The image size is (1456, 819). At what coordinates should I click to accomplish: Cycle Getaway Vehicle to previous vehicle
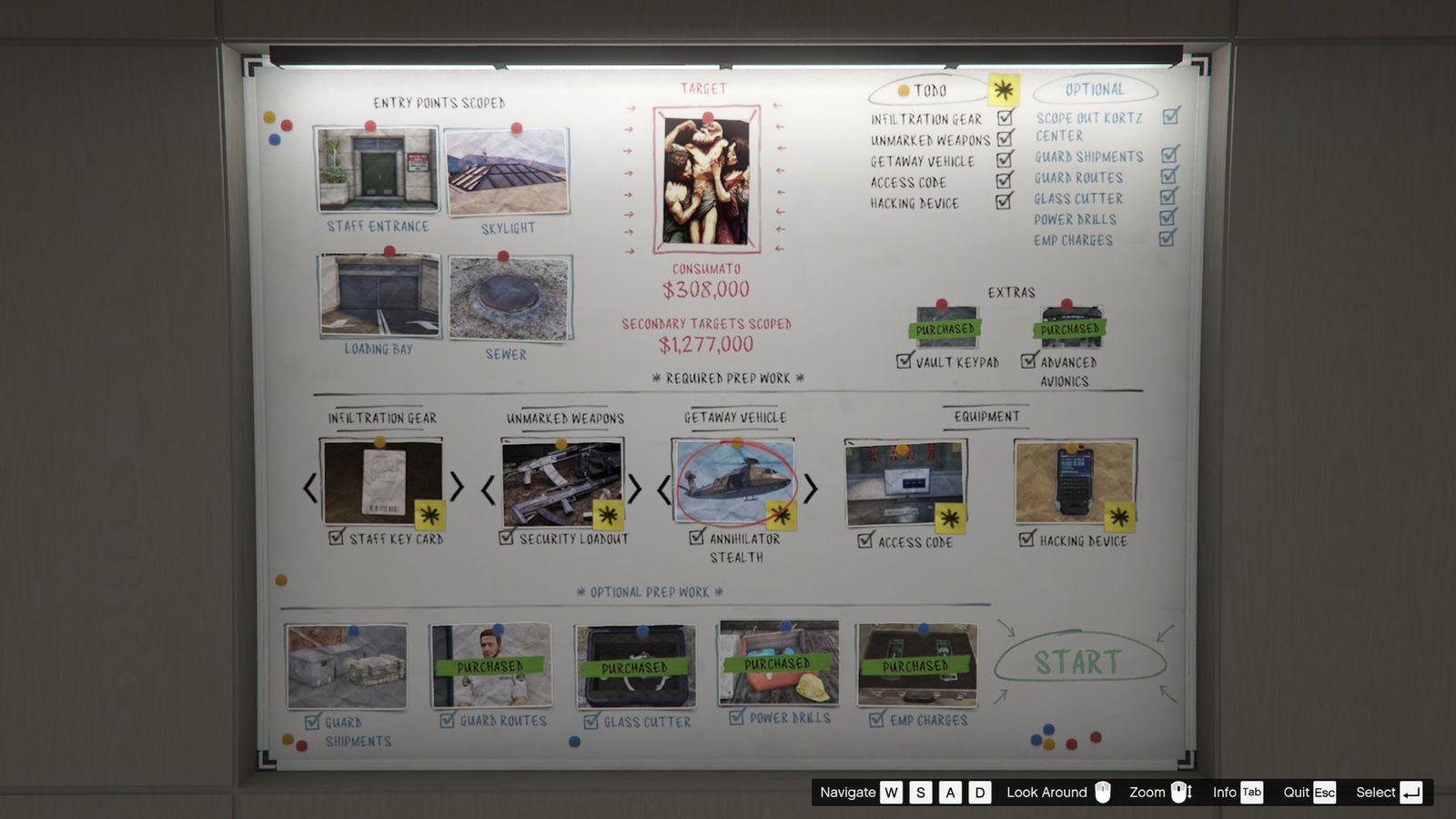pyautogui.click(x=664, y=490)
